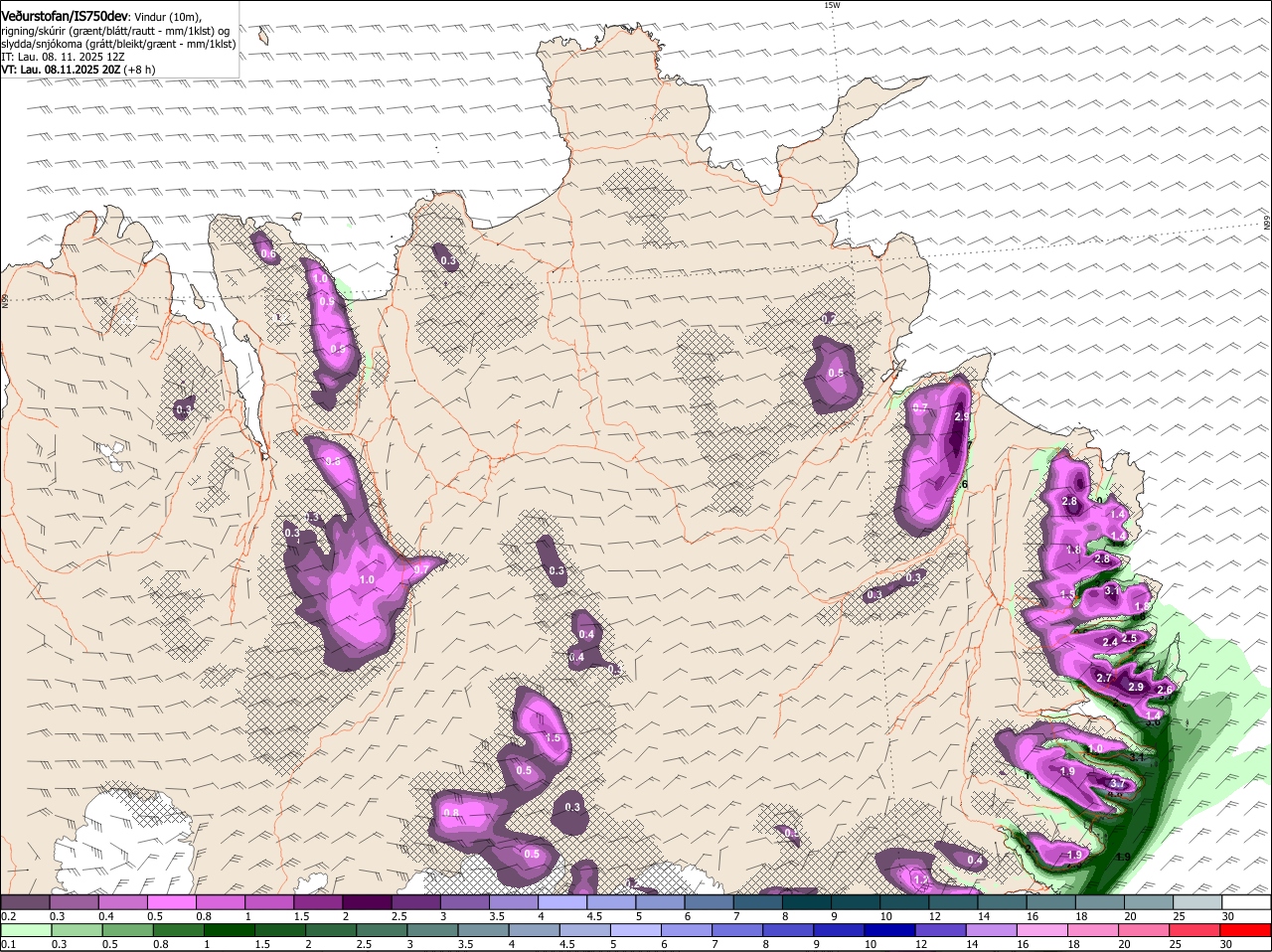Click the VT: Lau. 08.11.2025 20Z line

coord(78,70)
